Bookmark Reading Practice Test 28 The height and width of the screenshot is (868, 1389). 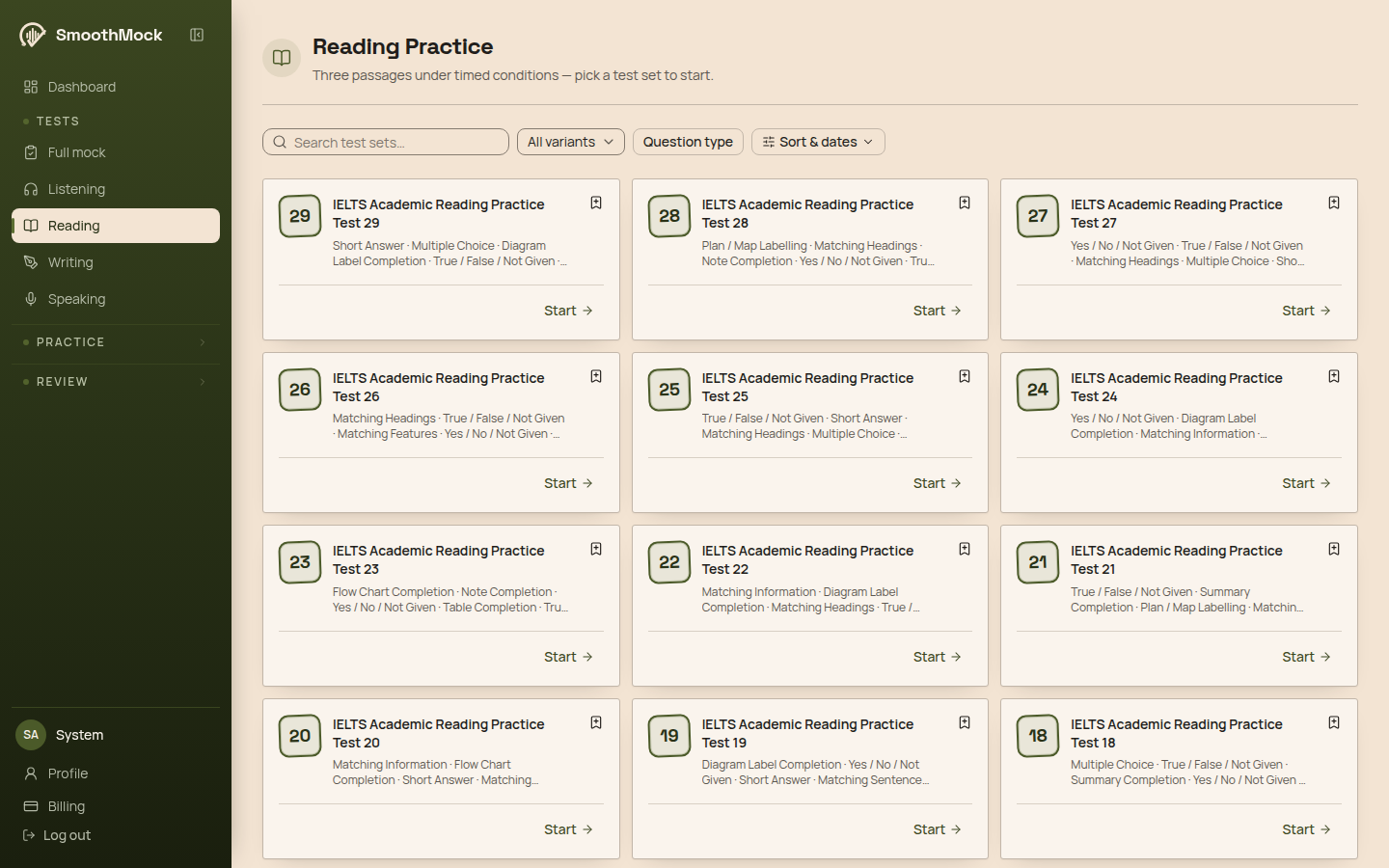pos(965,203)
